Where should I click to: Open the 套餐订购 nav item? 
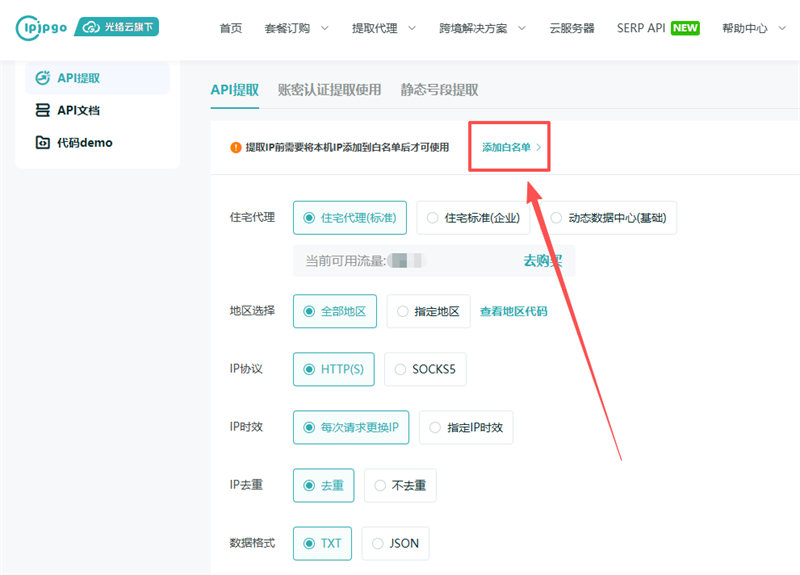coord(287,28)
